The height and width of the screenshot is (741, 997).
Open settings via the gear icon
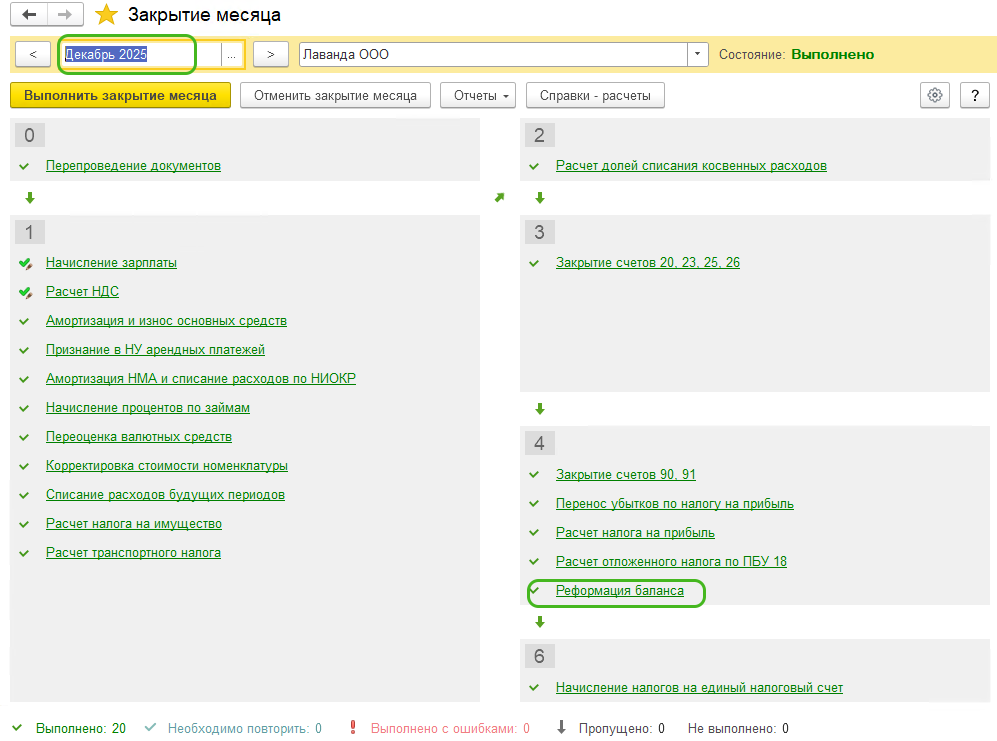point(935,95)
